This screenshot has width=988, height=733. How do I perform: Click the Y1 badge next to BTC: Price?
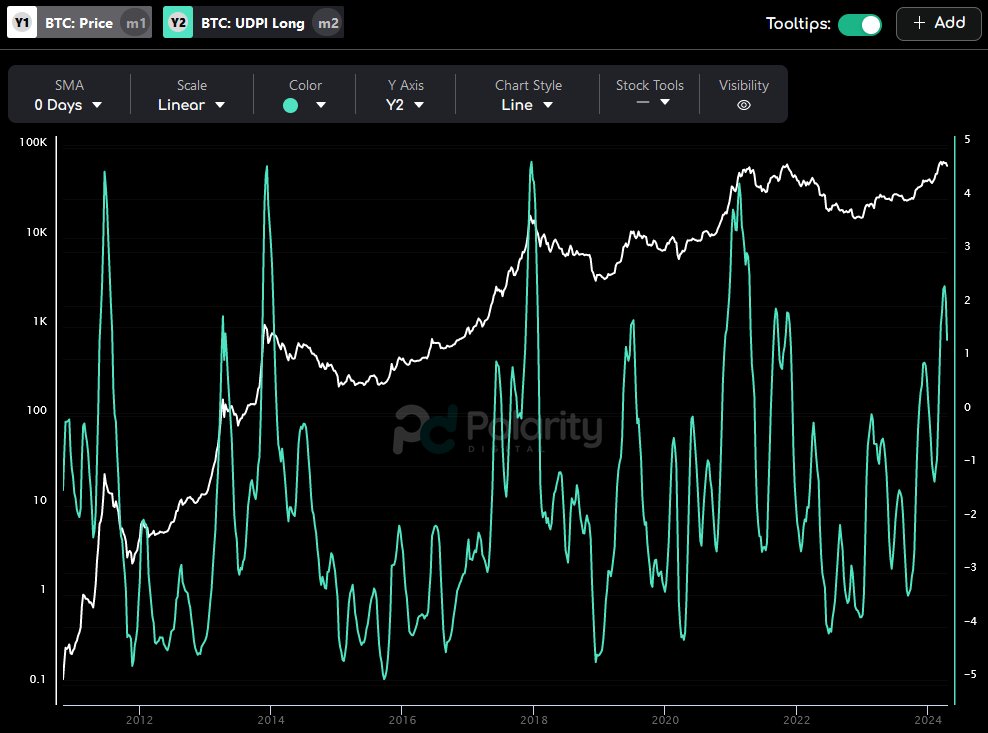pos(22,21)
